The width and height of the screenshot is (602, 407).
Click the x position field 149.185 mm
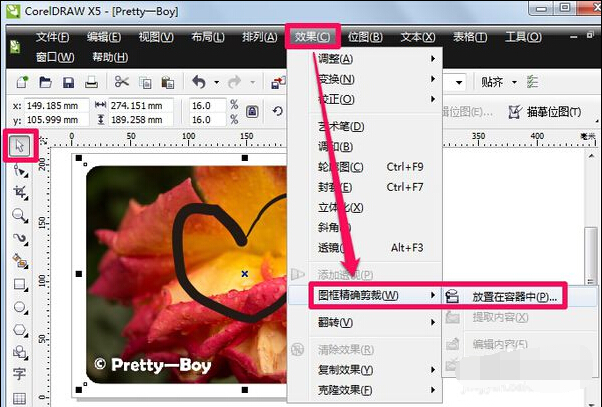(x=56, y=106)
